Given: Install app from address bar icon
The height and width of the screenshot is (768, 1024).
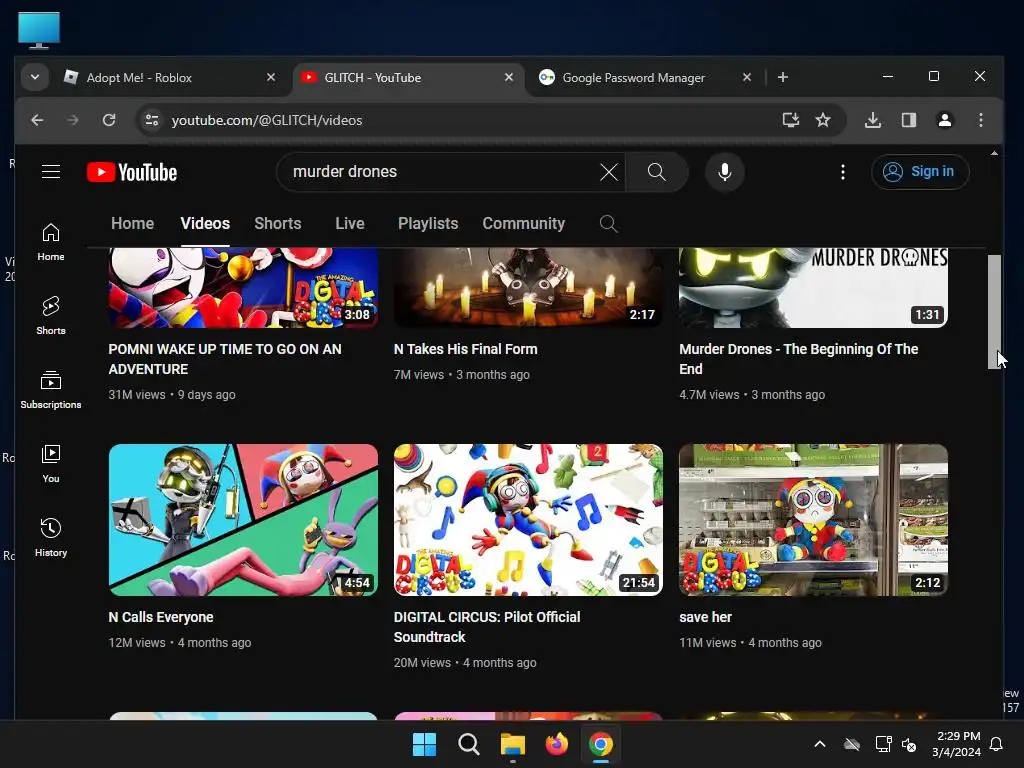Looking at the screenshot, I should click(x=791, y=120).
